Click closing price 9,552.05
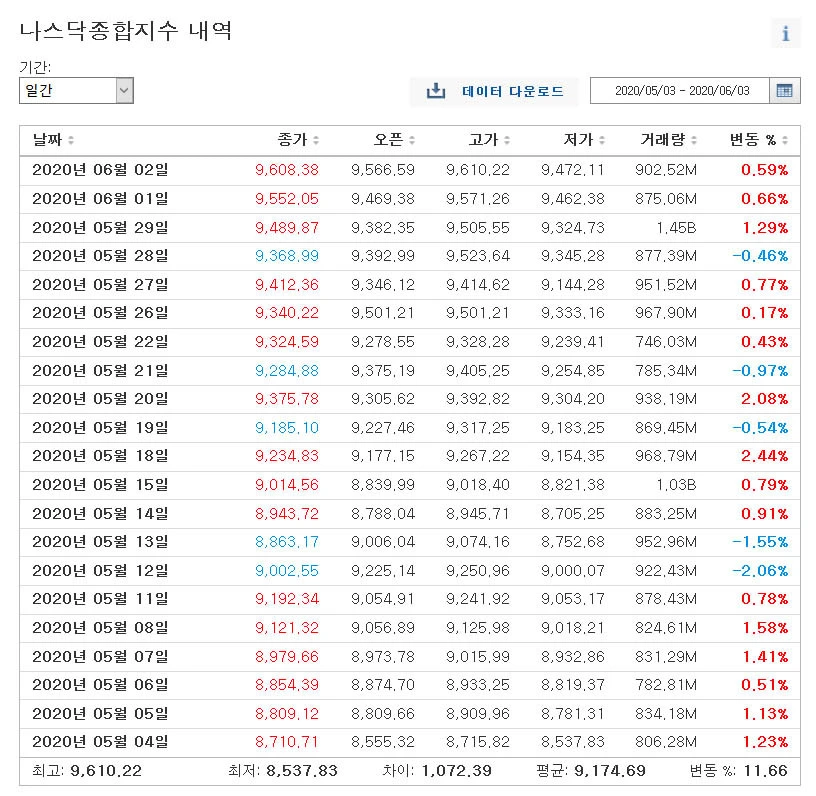The height and width of the screenshot is (796, 816). 287,199
